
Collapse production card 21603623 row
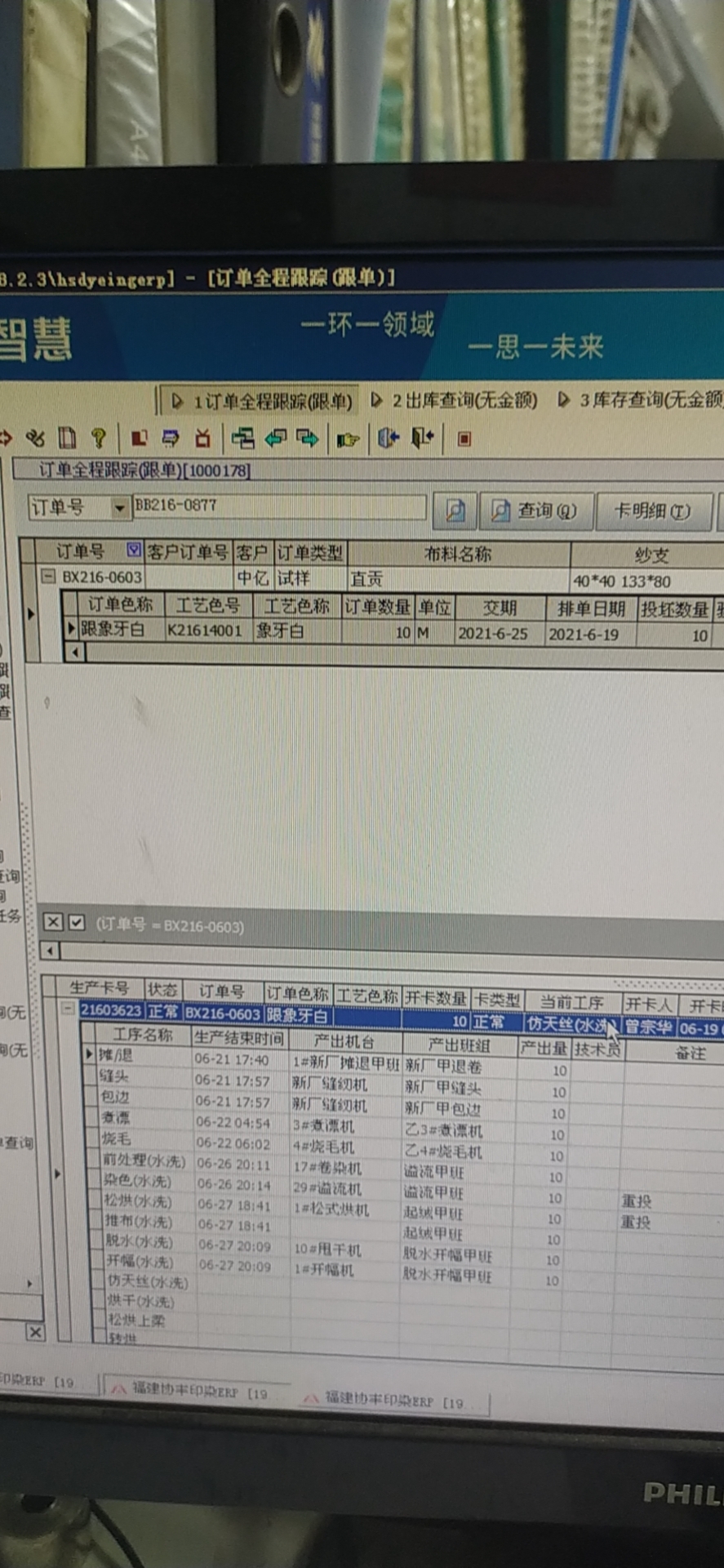coord(69,1008)
